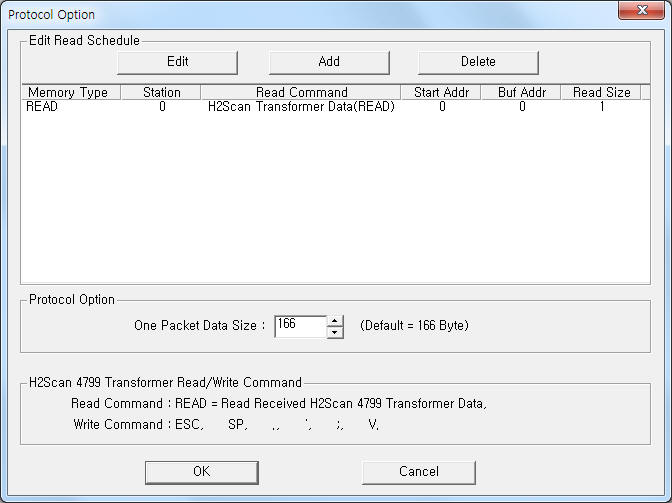Click the Buf Addr value 0
The width and height of the screenshot is (672, 503).
[x=522, y=106]
